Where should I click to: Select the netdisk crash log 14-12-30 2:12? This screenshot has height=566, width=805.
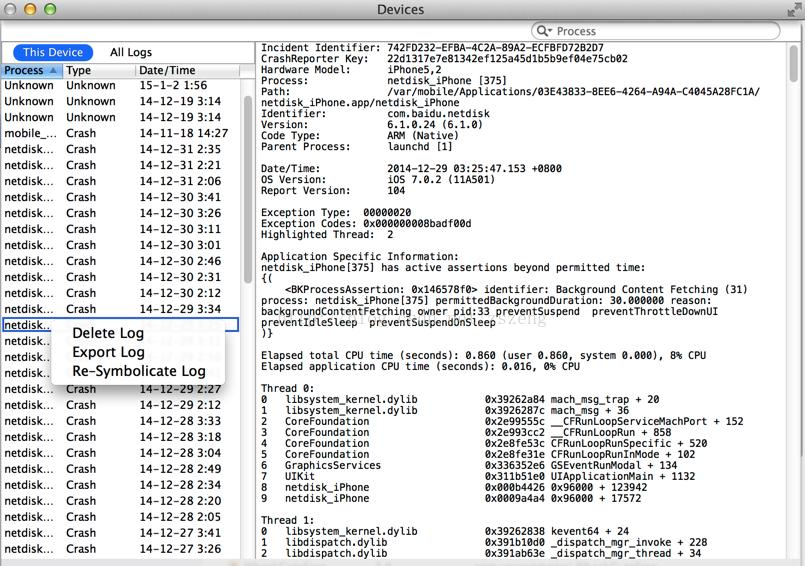click(121, 293)
